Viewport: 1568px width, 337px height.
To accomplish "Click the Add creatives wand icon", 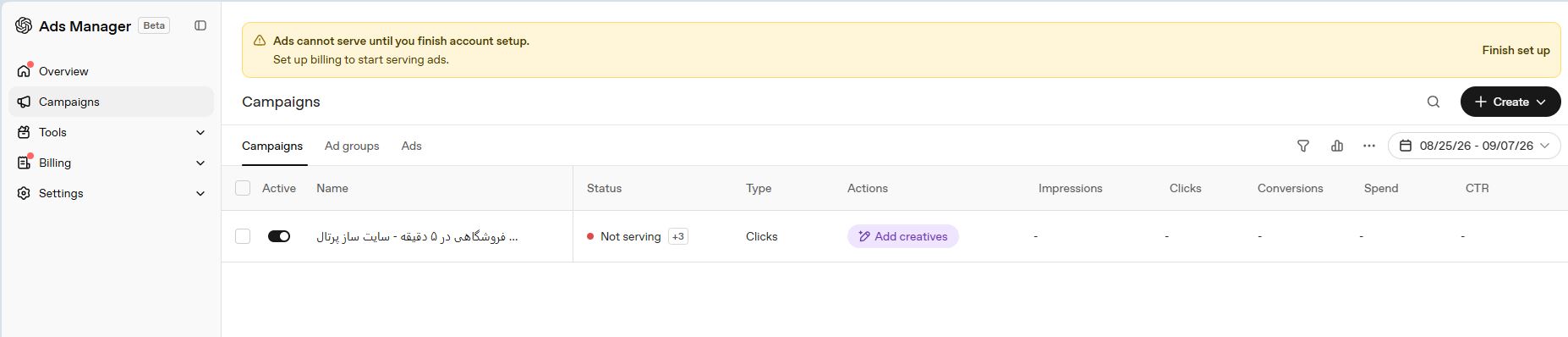I will (864, 236).
